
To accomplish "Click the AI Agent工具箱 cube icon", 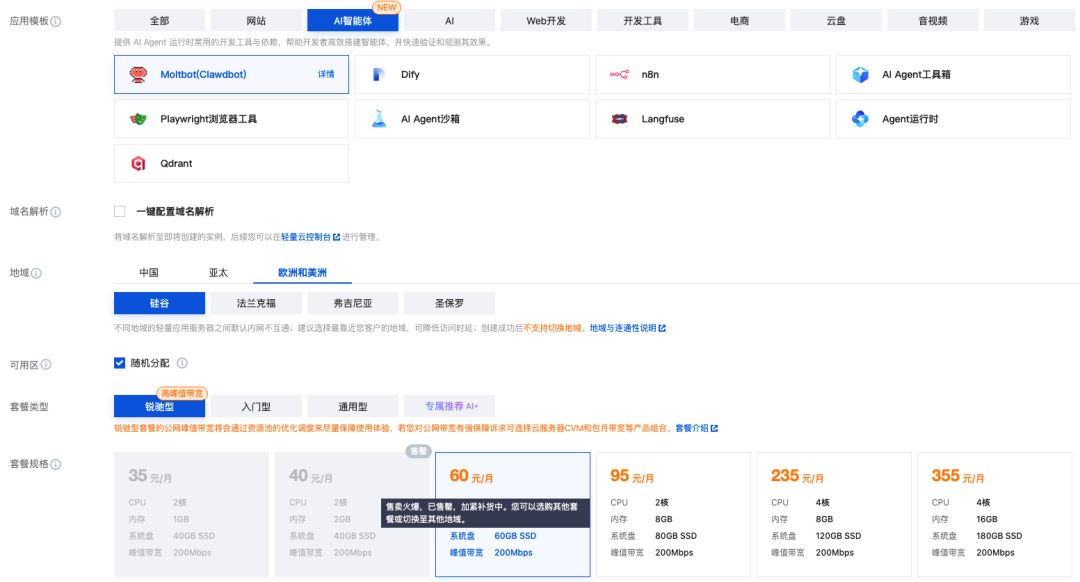I will pyautogui.click(x=860, y=74).
